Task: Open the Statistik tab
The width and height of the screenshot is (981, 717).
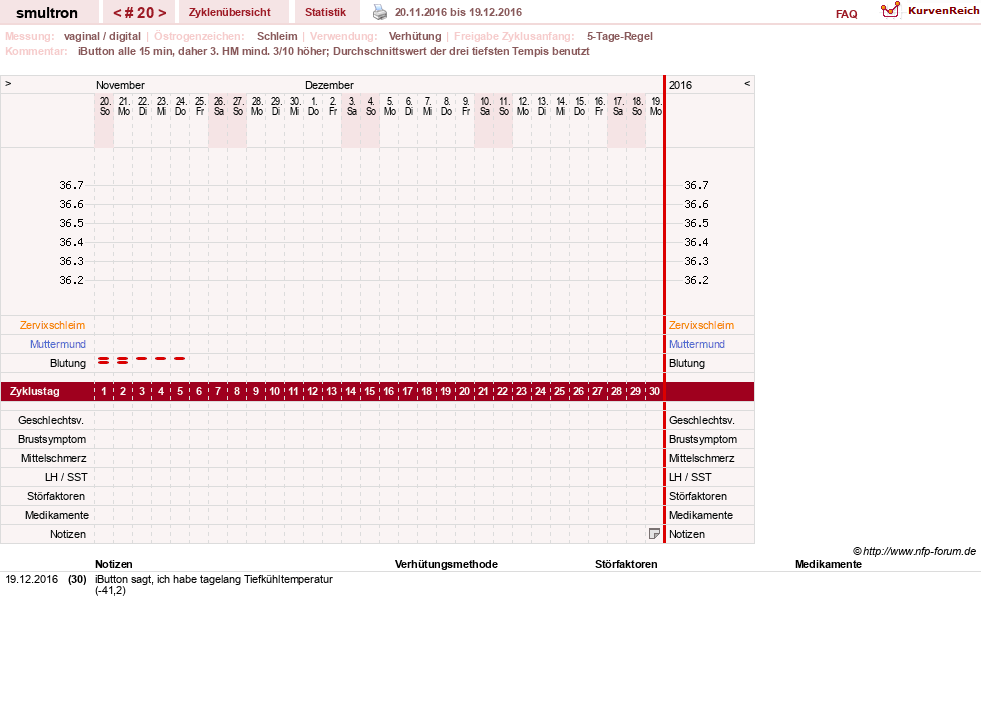Action: click(x=325, y=12)
